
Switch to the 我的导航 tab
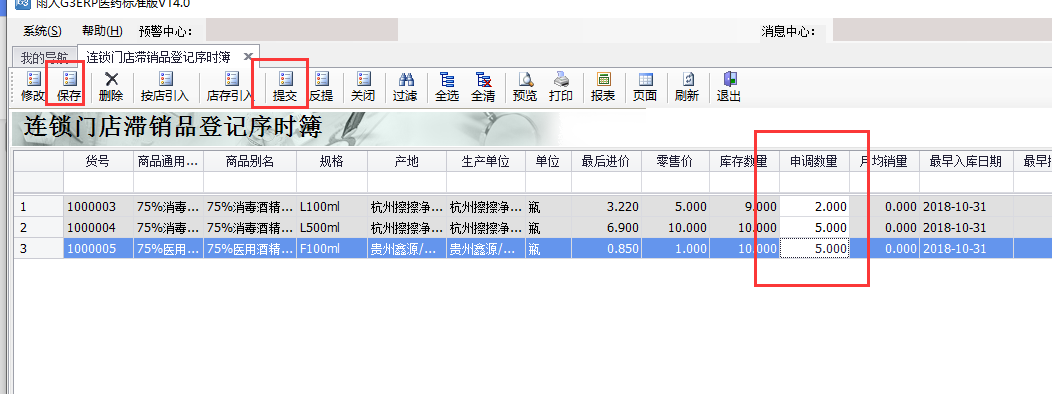point(44,58)
